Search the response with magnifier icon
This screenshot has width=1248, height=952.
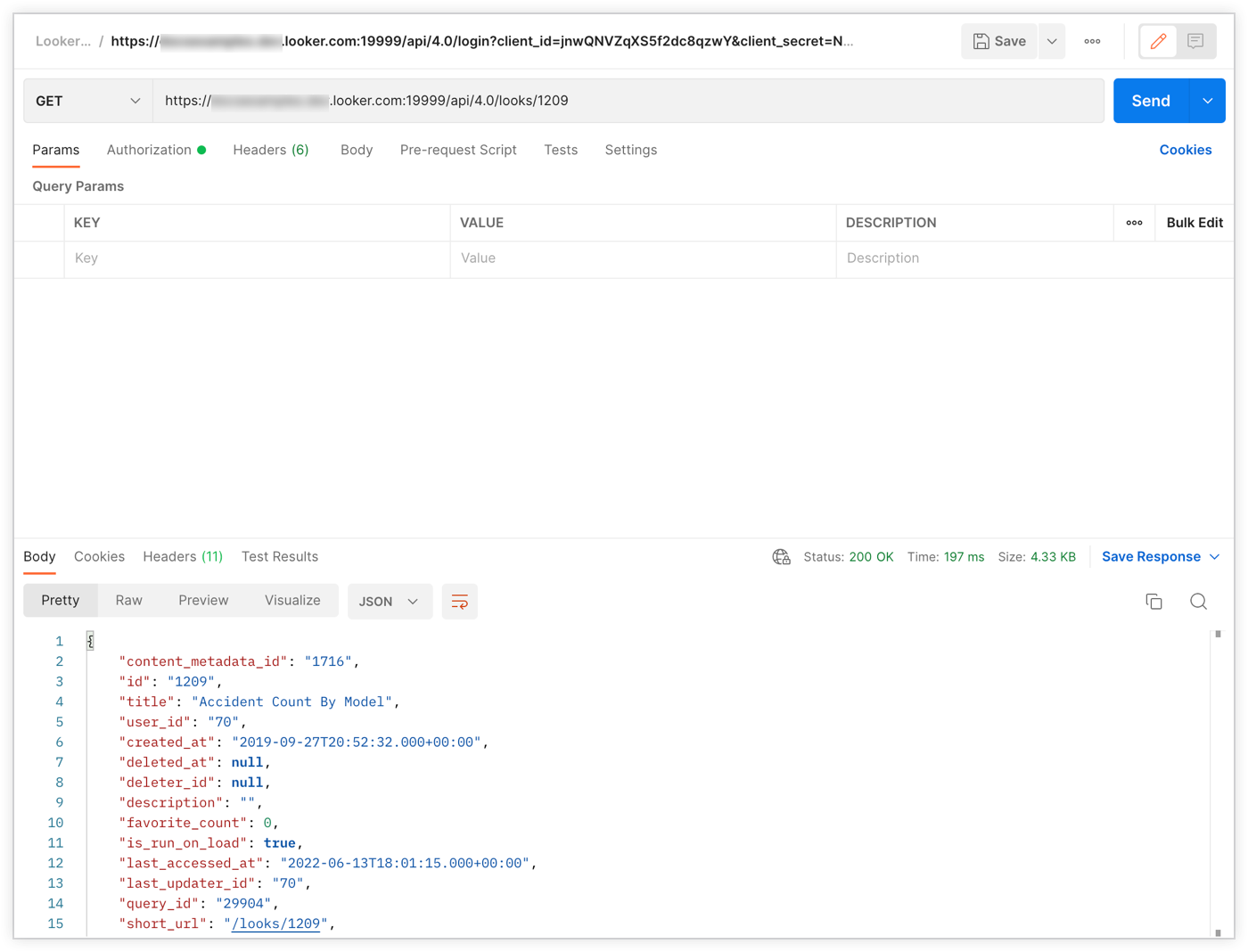[1198, 602]
